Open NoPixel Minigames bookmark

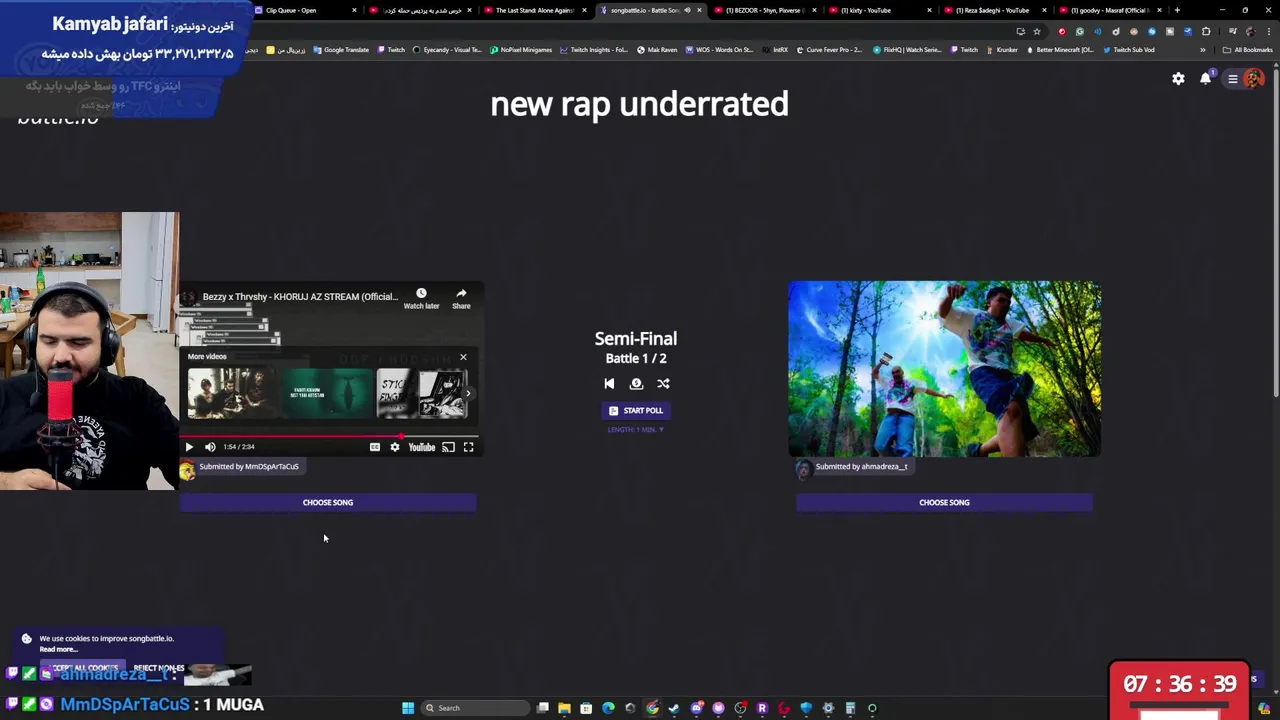point(521,50)
